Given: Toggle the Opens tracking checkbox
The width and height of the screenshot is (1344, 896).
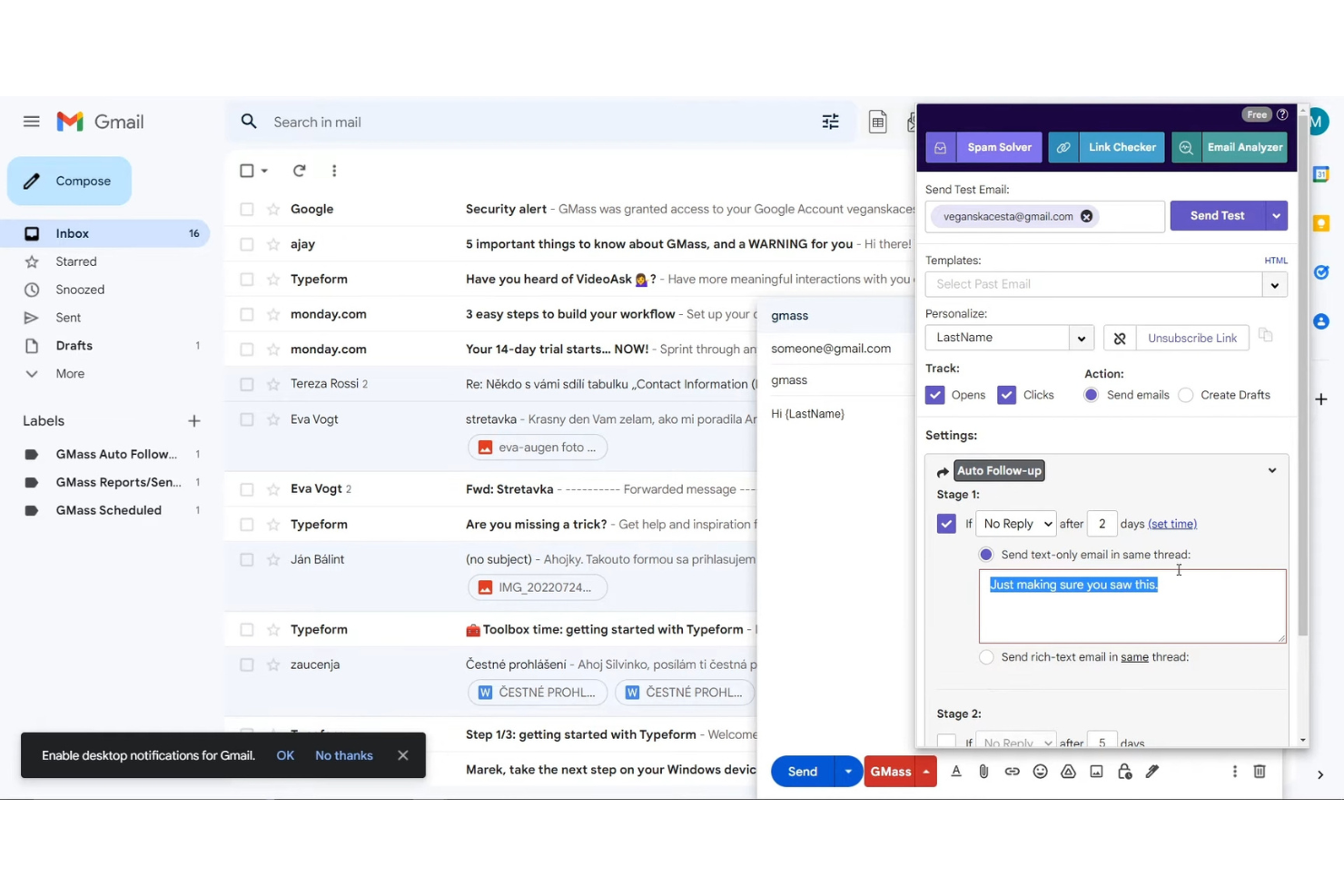Looking at the screenshot, I should tap(934, 395).
